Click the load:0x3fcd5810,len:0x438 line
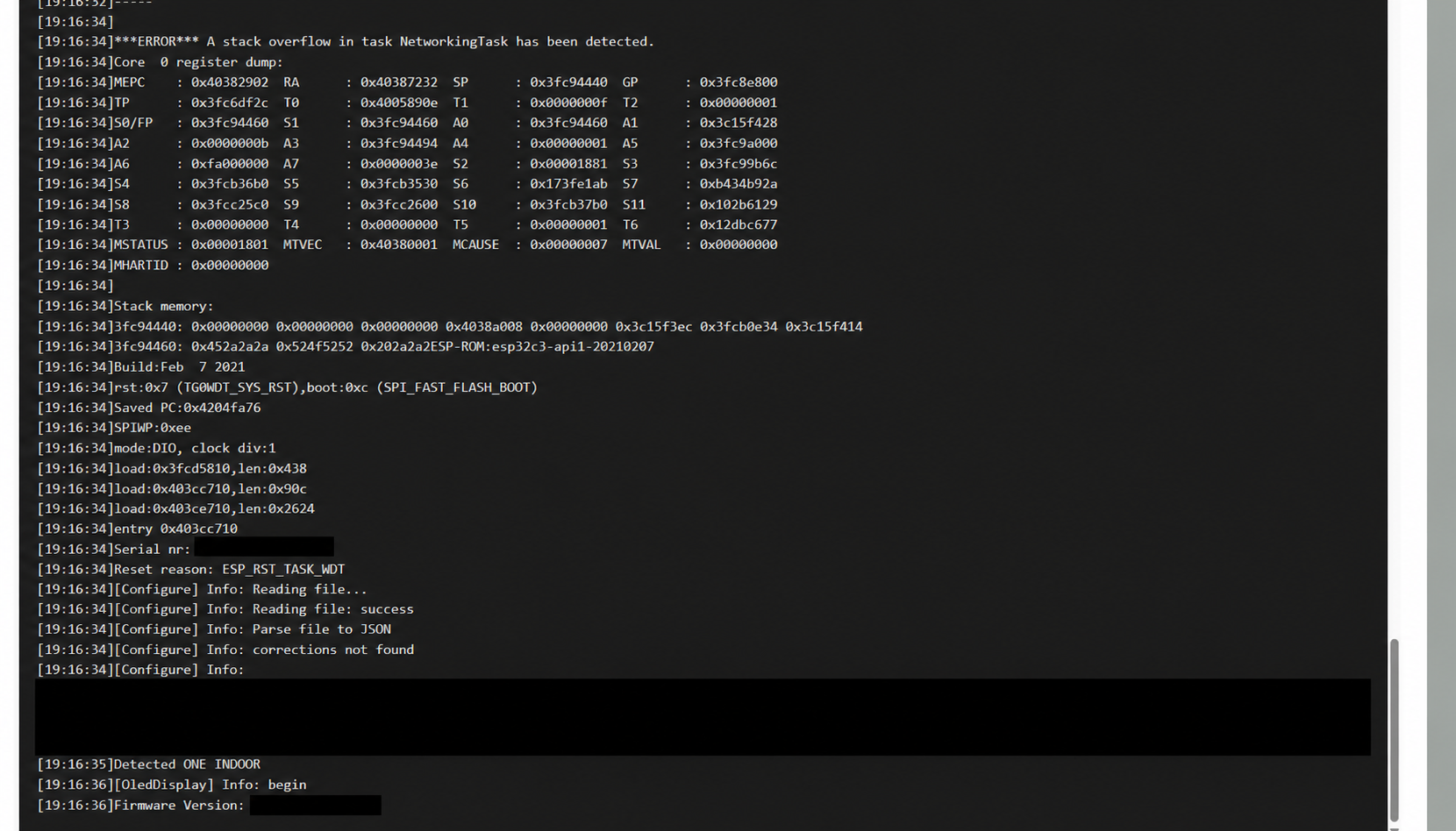1456x831 pixels. pyautogui.click(x=172, y=468)
